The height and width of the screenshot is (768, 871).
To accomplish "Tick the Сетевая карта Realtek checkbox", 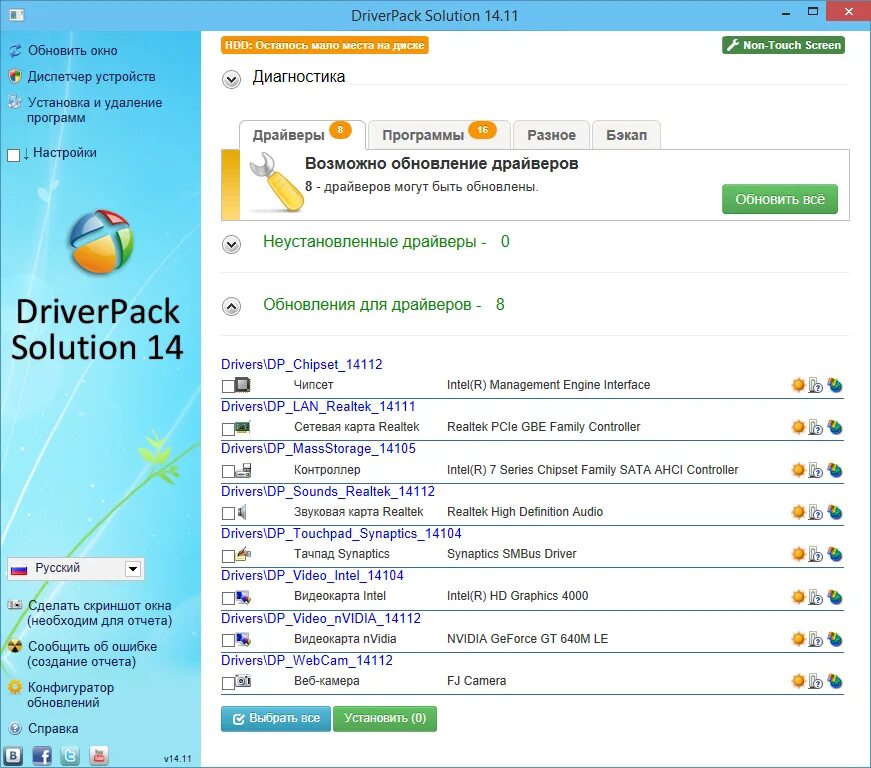I will coord(228,429).
